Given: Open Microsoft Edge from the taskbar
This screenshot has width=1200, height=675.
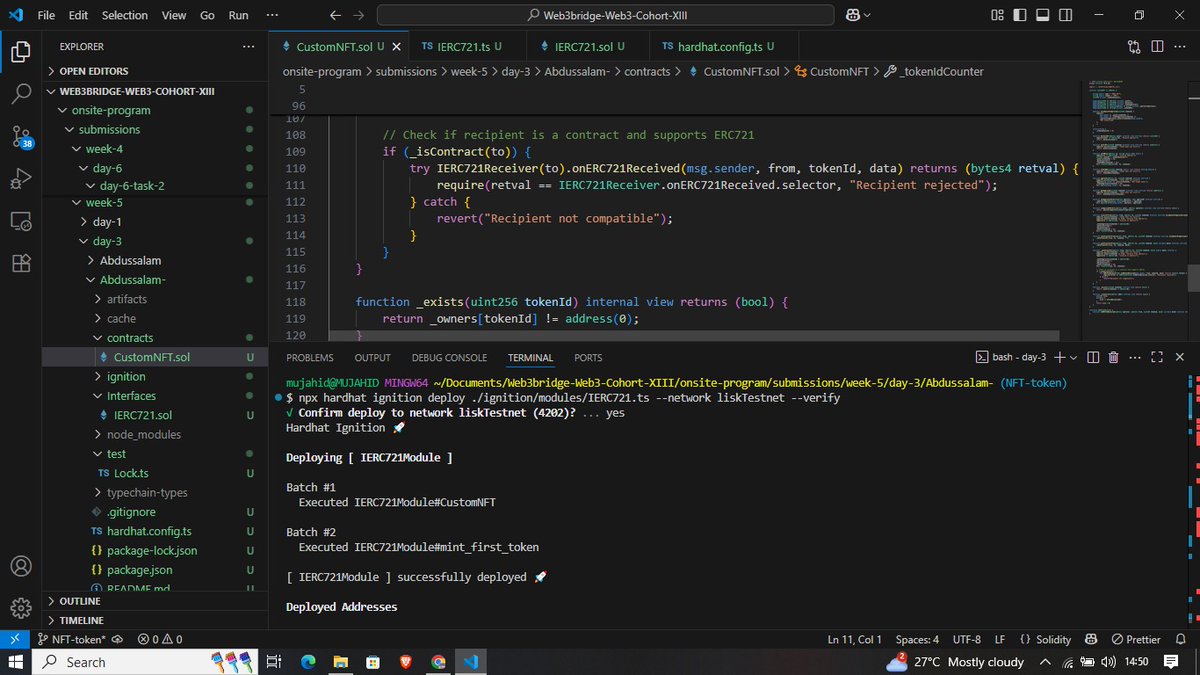Looking at the screenshot, I should pos(307,662).
